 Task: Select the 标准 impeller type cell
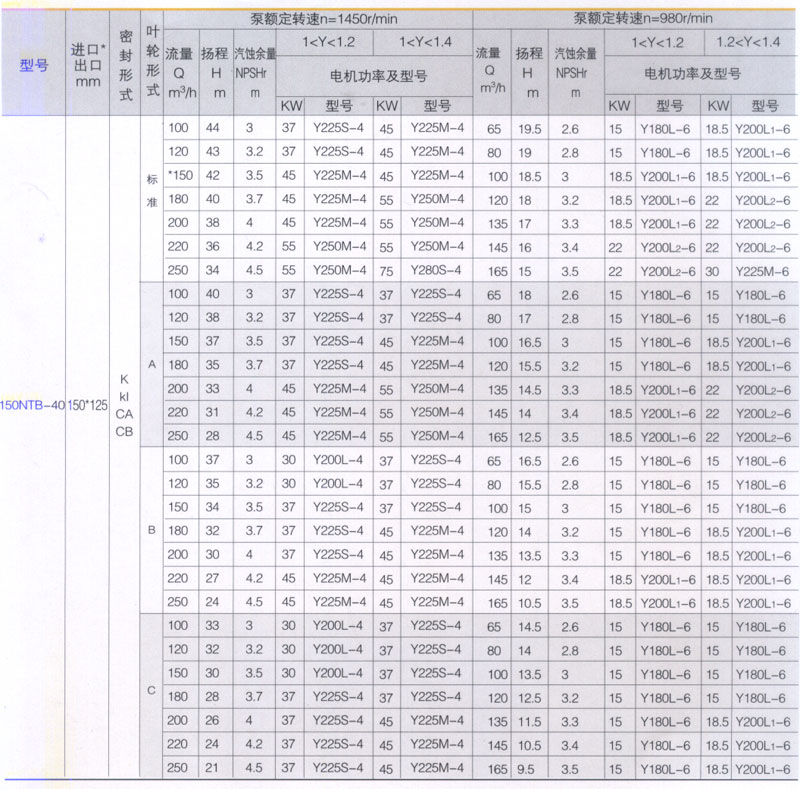pos(152,196)
